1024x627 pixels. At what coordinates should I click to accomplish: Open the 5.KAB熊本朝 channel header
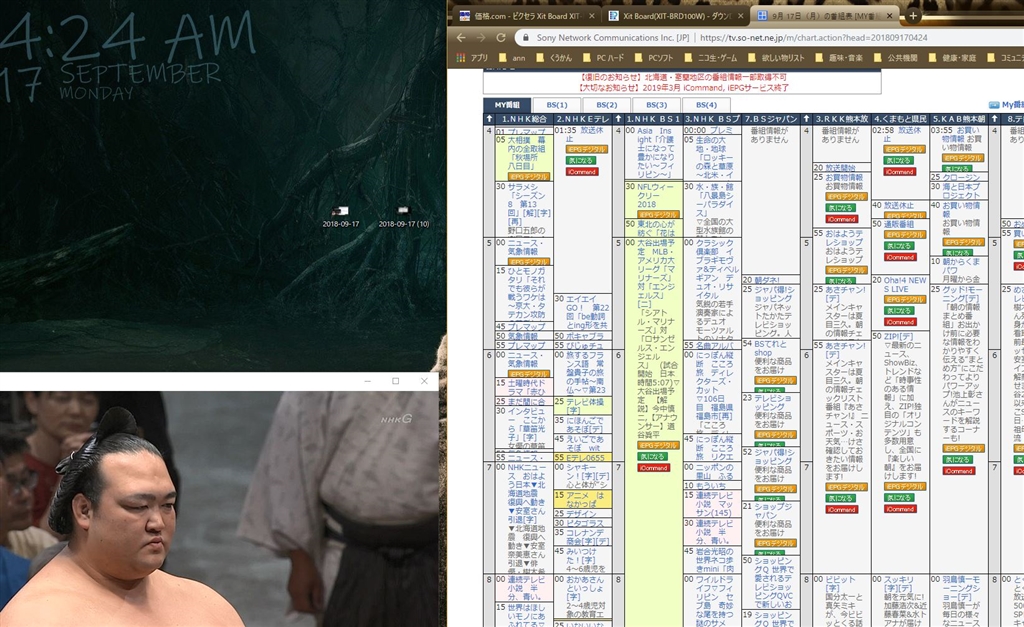click(959, 119)
